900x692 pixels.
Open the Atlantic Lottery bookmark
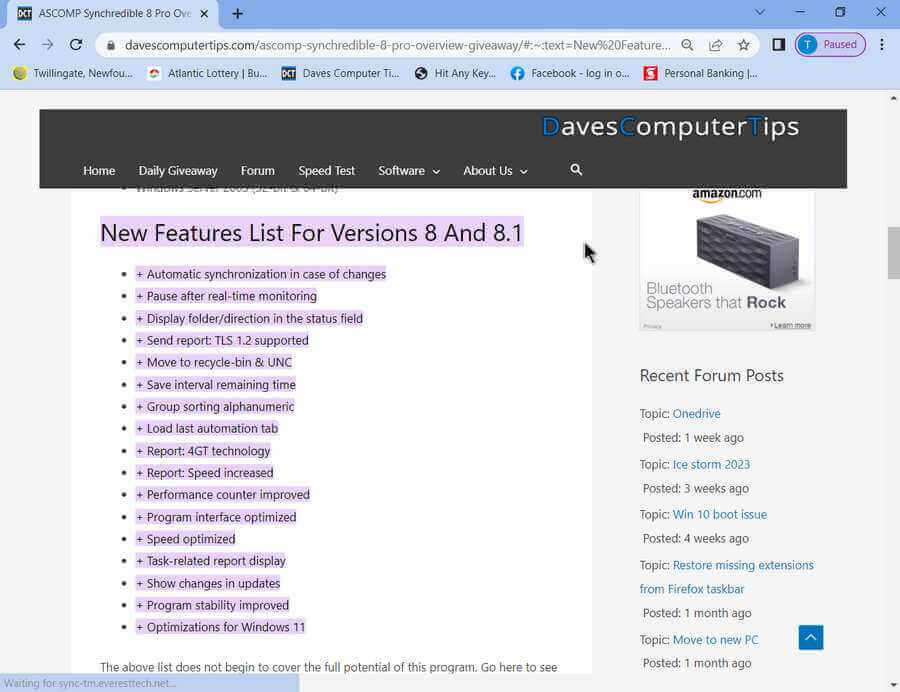[x=208, y=73]
